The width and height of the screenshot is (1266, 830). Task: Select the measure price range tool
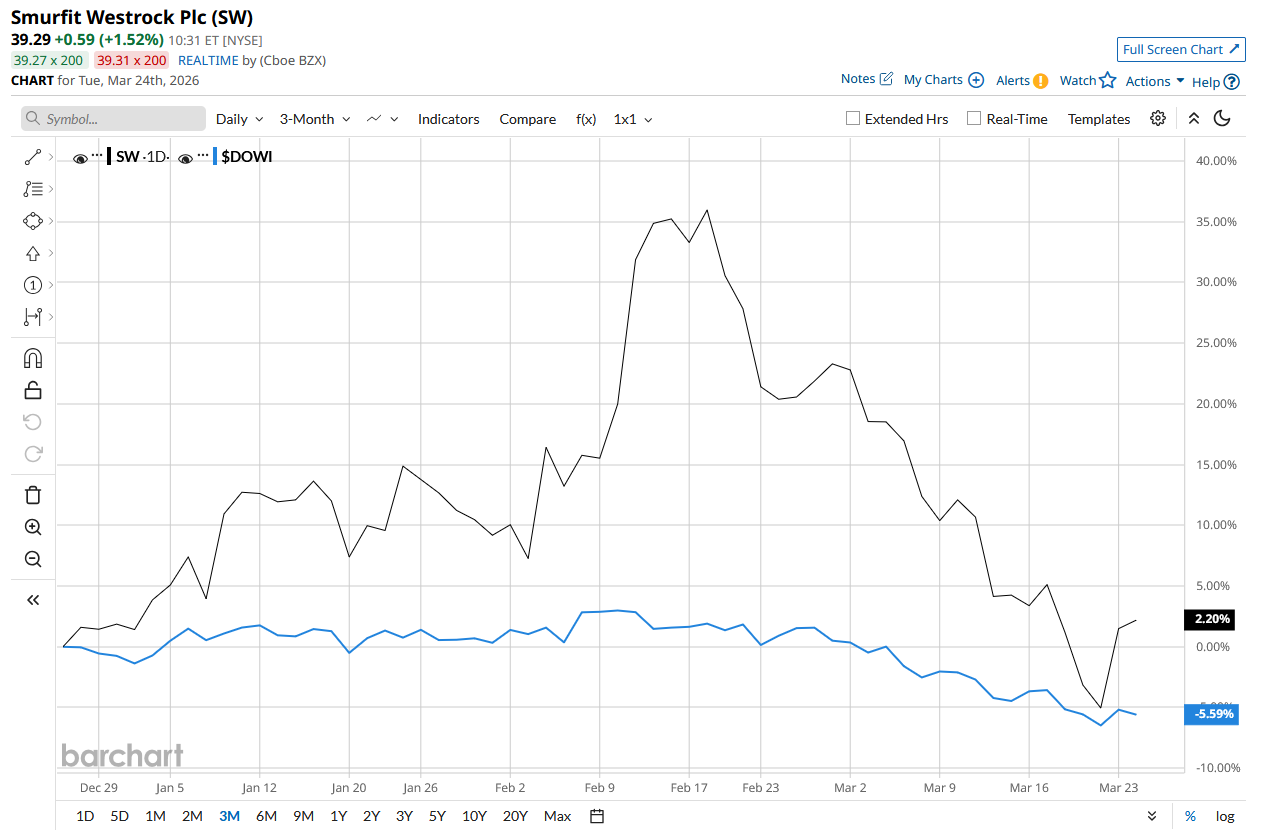tap(32, 317)
